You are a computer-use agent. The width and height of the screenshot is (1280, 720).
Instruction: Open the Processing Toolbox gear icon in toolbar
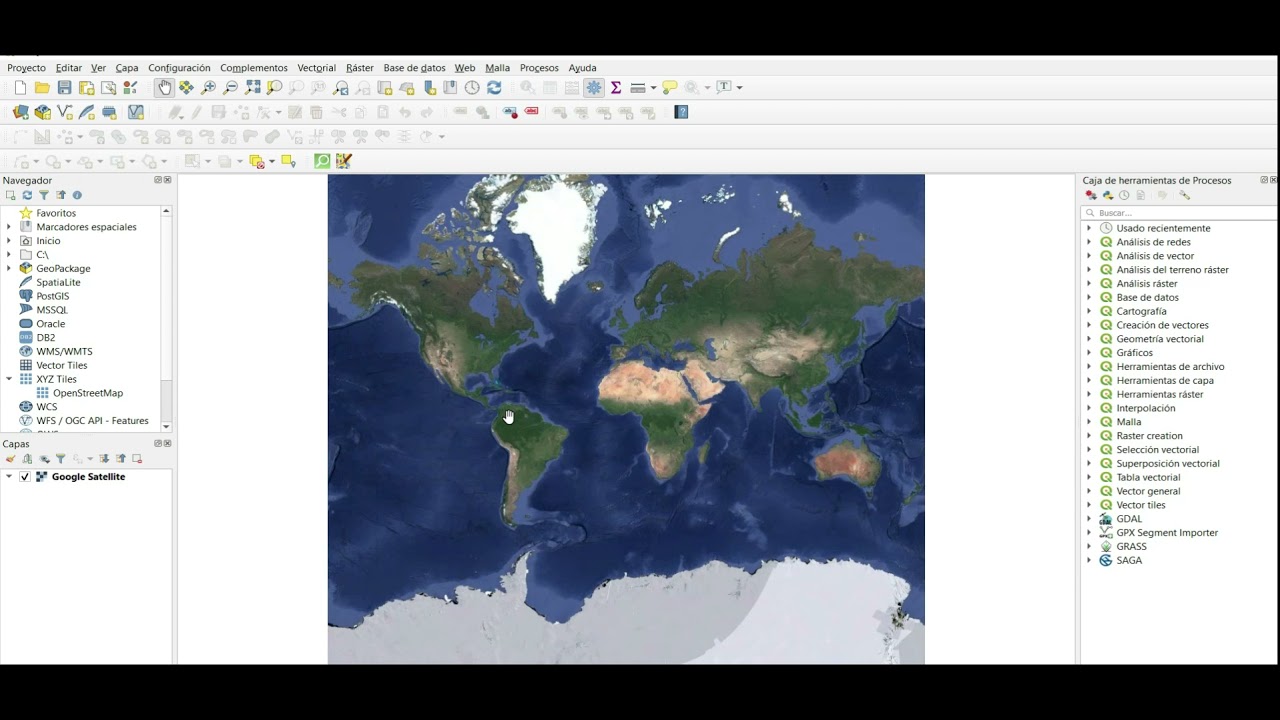click(x=594, y=88)
